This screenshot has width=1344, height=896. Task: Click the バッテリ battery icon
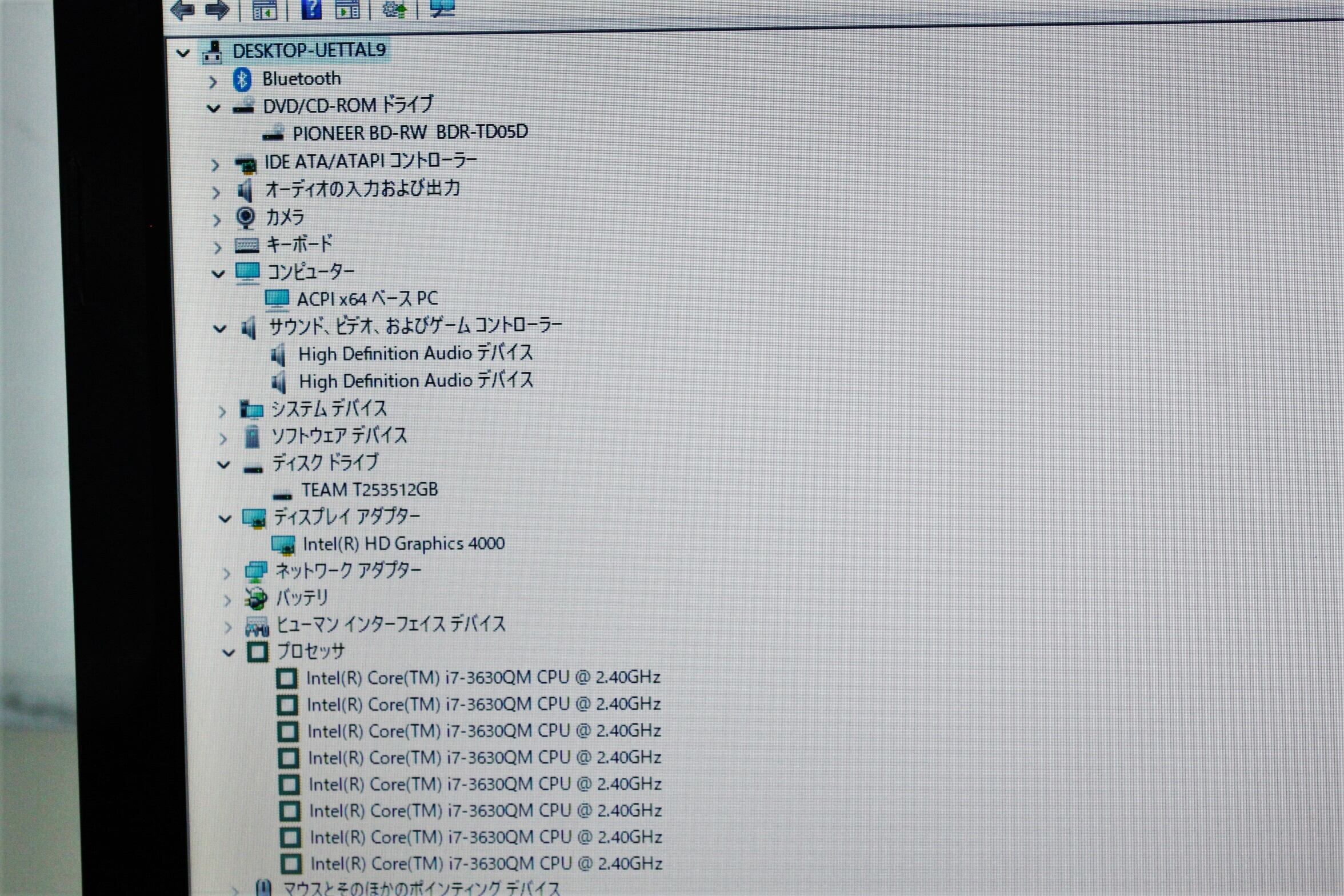click(255, 599)
